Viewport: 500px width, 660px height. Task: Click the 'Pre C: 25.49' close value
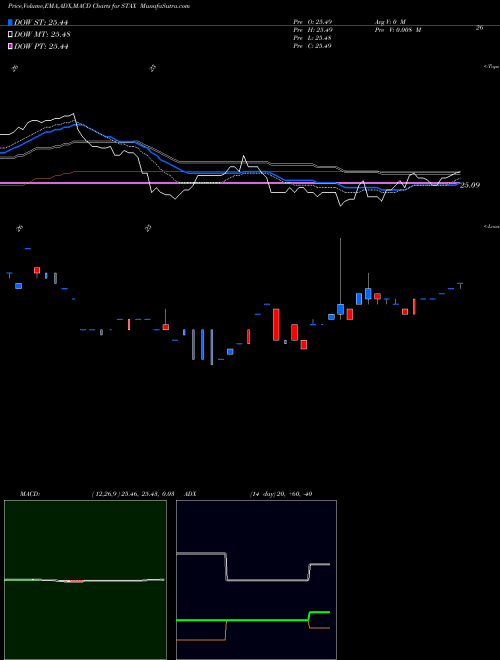point(312,46)
